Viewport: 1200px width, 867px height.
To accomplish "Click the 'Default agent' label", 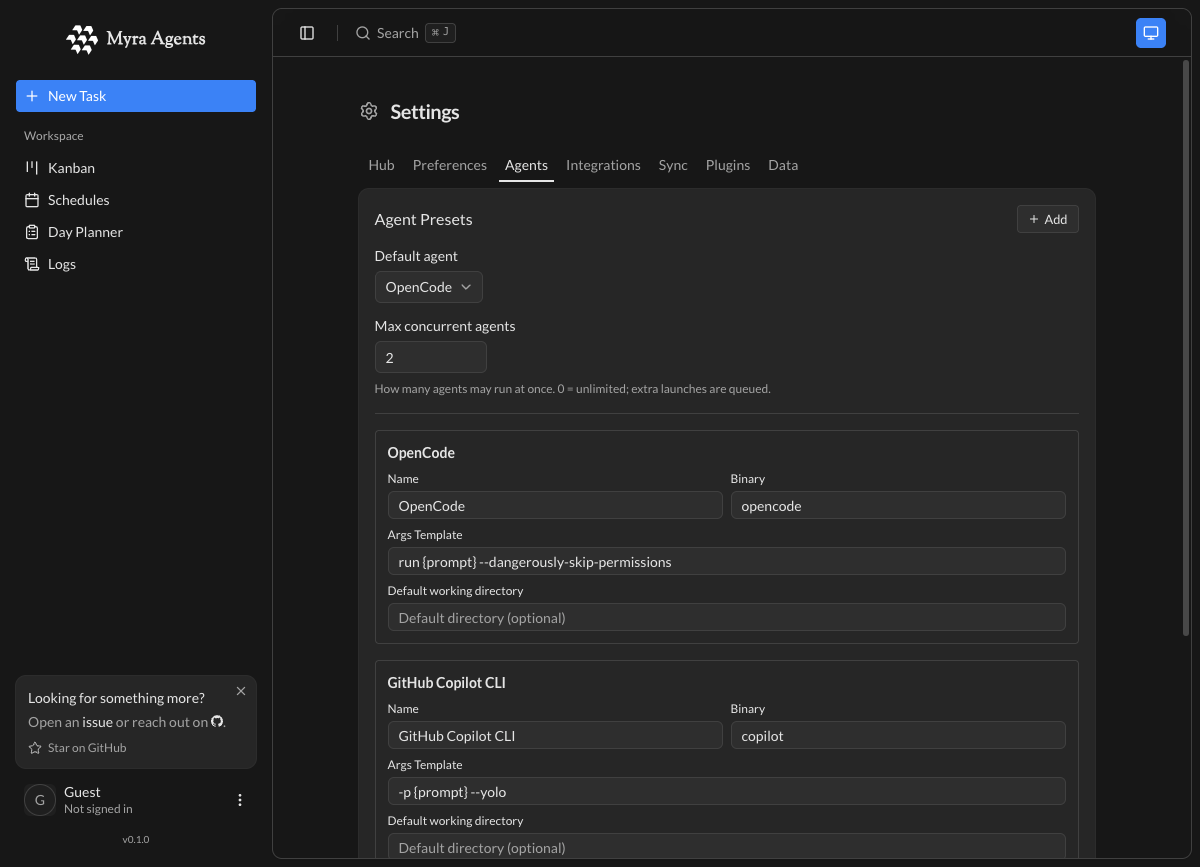I will tap(416, 256).
